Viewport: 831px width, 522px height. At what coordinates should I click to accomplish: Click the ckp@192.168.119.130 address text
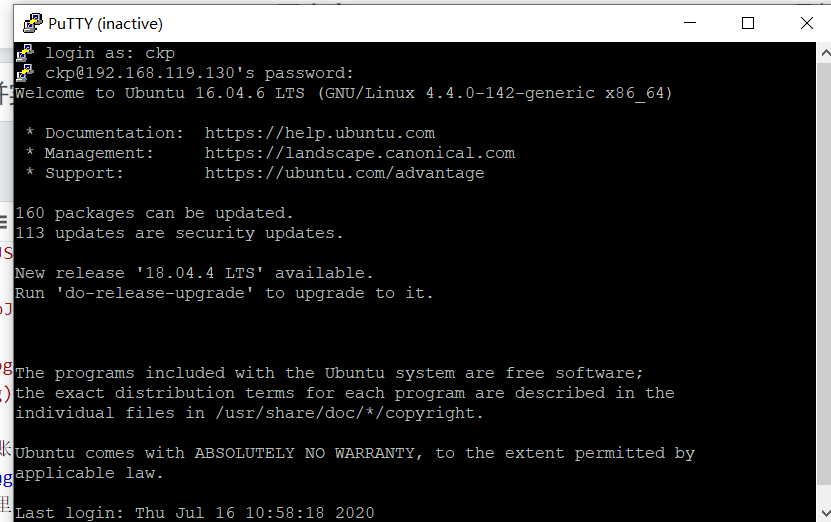(x=140, y=73)
